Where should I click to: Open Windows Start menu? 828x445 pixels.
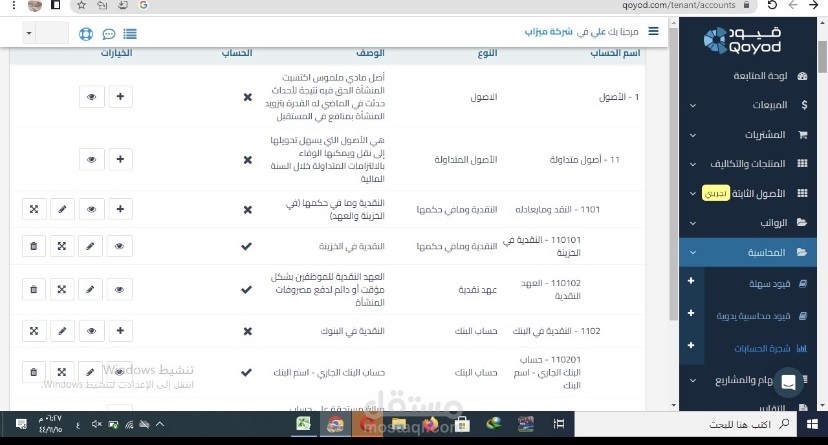click(x=812, y=424)
